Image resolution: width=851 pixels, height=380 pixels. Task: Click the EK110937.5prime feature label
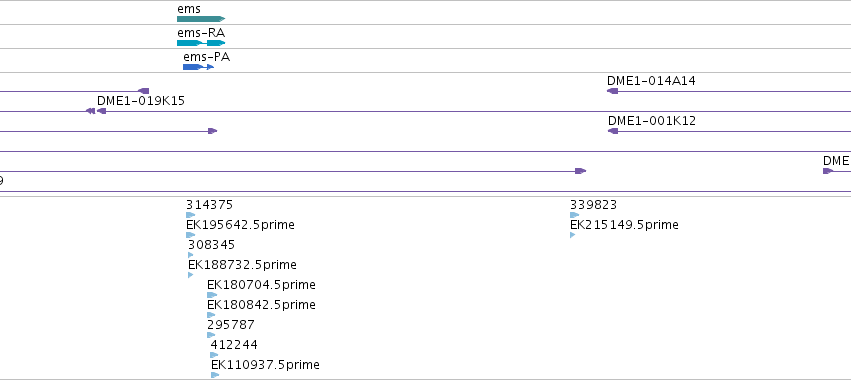coord(265,365)
